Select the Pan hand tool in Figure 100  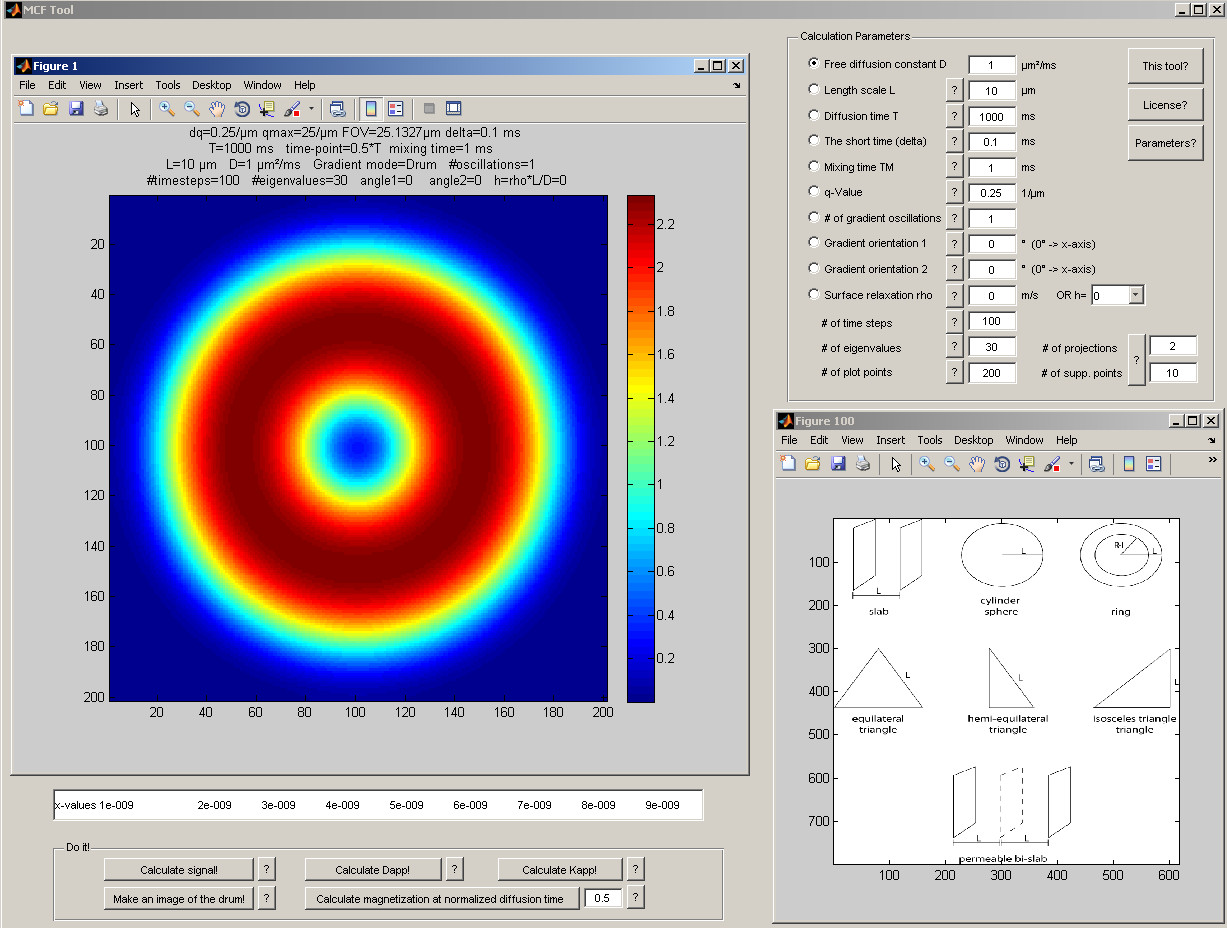click(977, 463)
